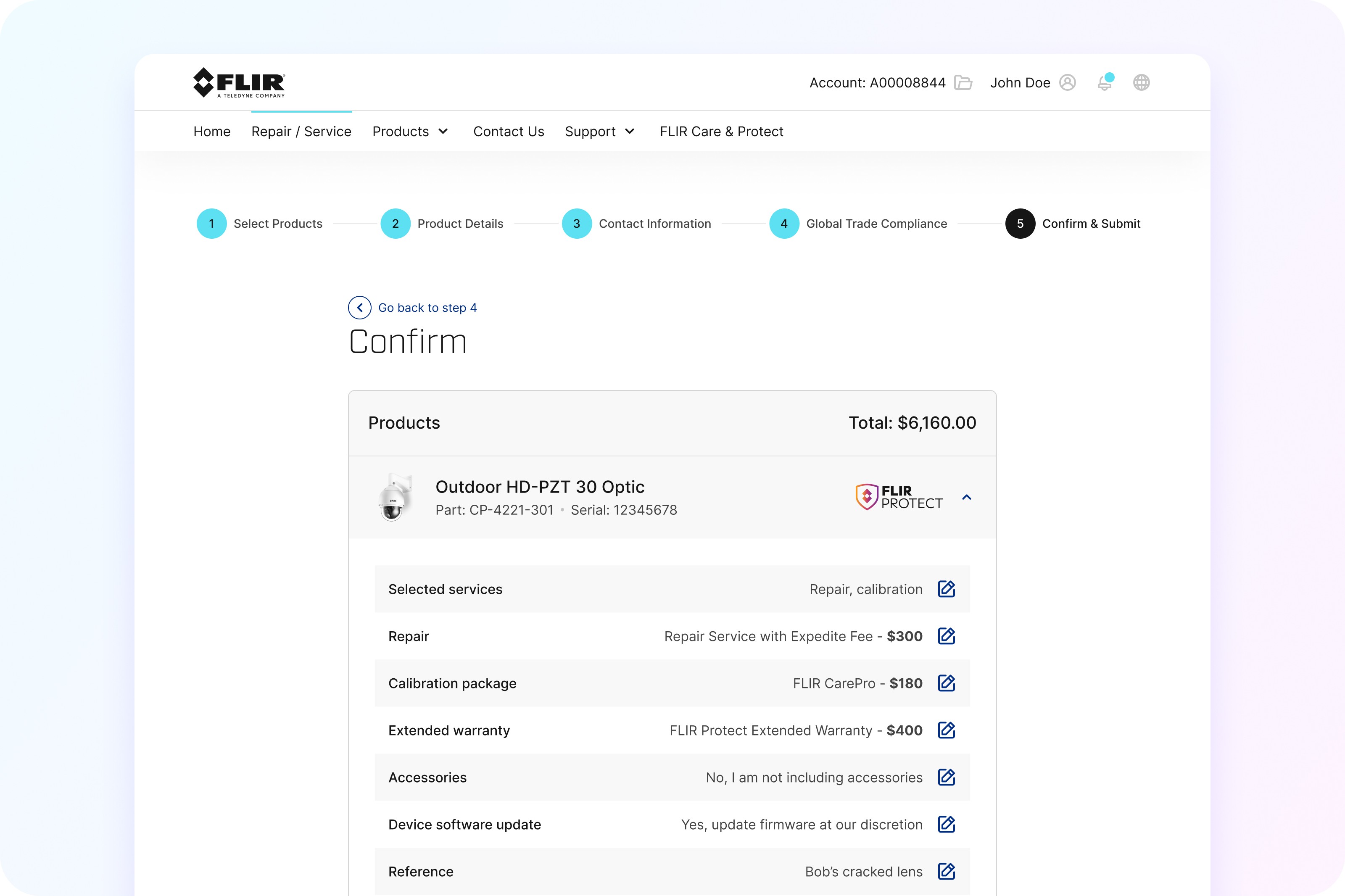1345x896 pixels.
Task: Click the Confirm page heading
Action: tap(408, 342)
